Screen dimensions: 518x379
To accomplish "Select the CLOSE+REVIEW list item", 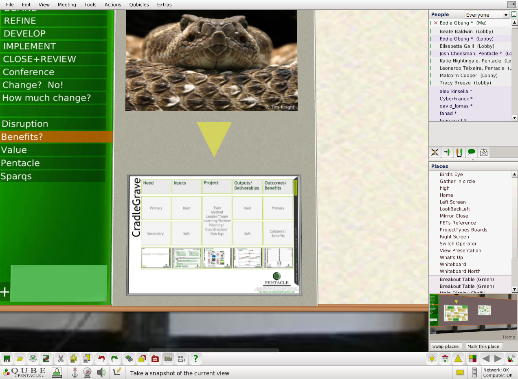I will pos(53,59).
